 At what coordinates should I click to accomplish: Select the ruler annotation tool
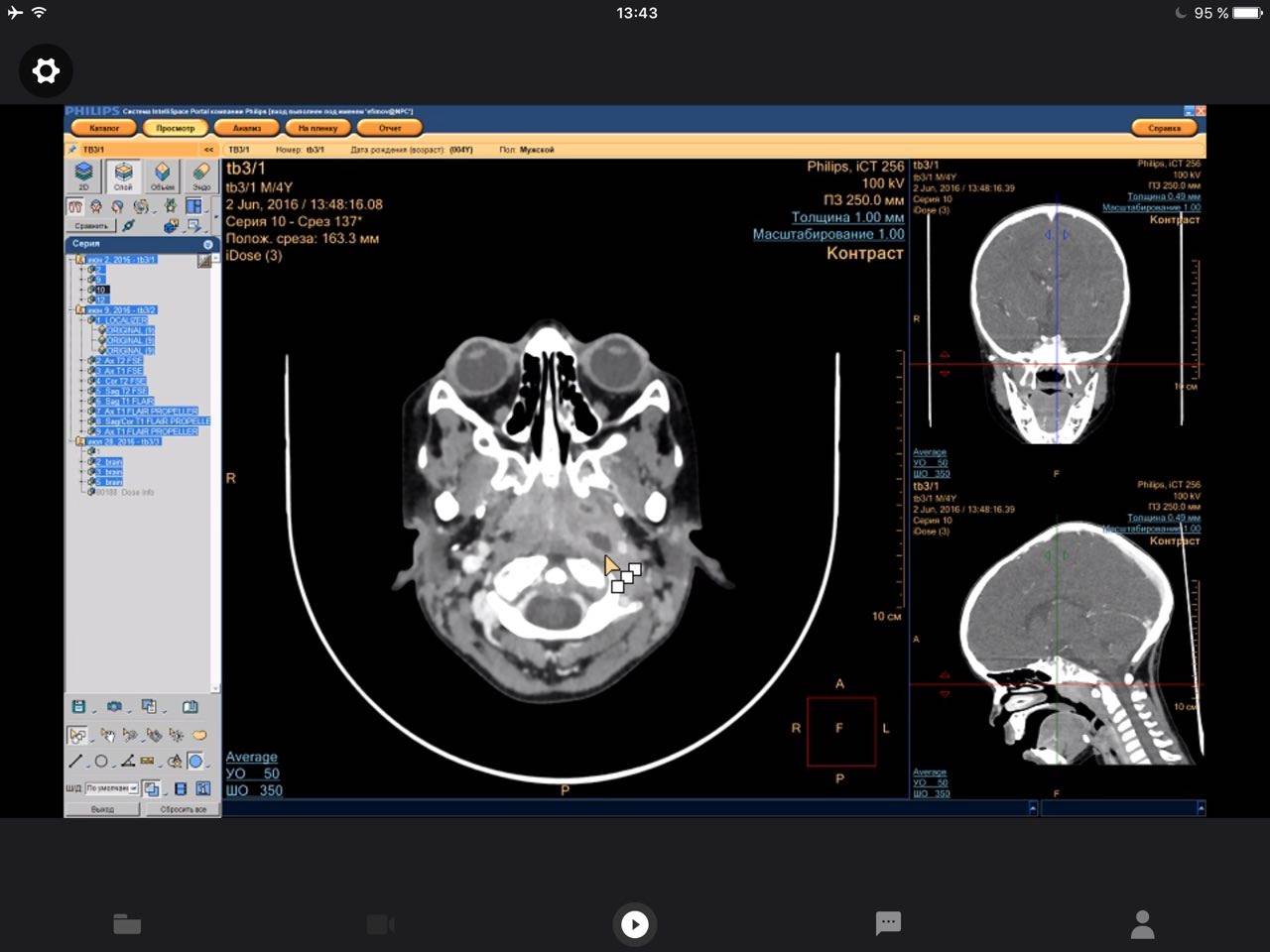click(147, 762)
